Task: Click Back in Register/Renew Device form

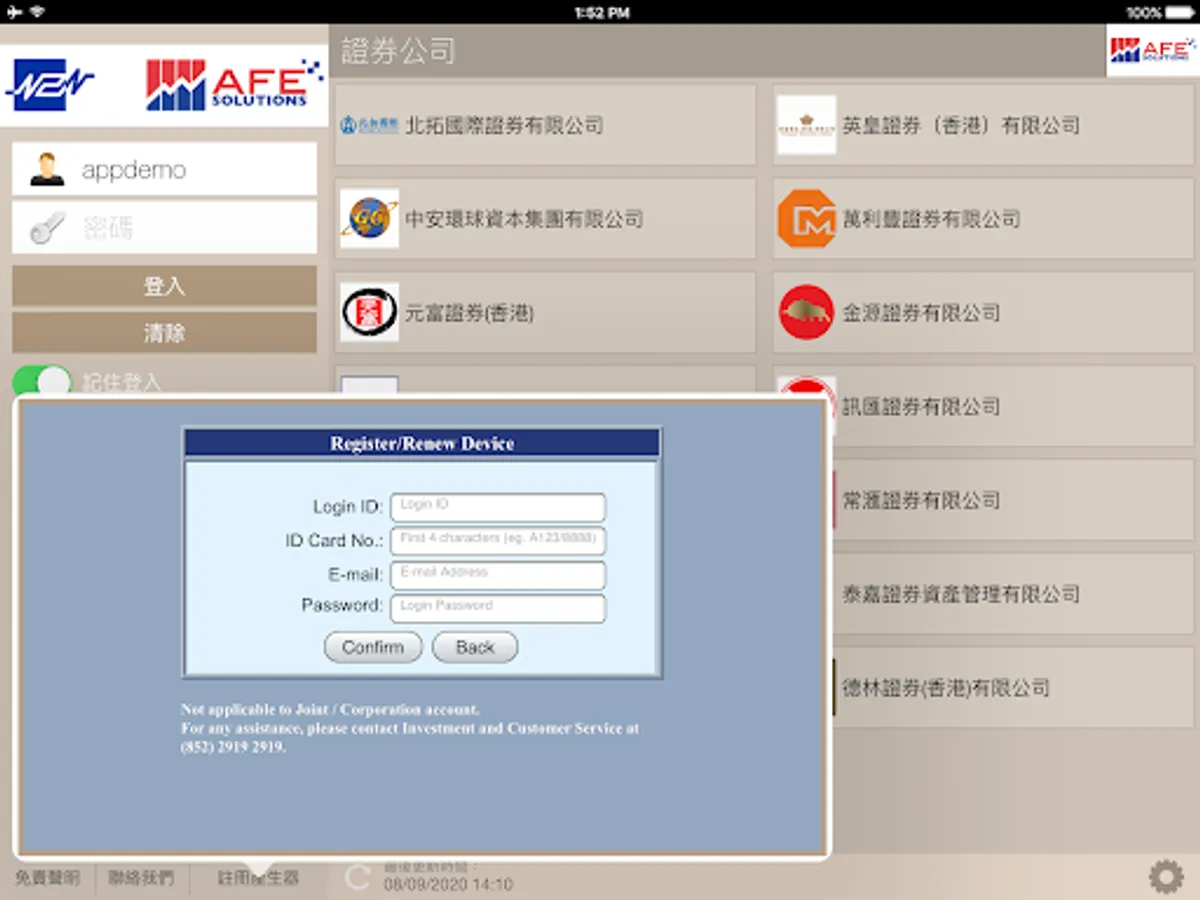Action: pos(475,647)
